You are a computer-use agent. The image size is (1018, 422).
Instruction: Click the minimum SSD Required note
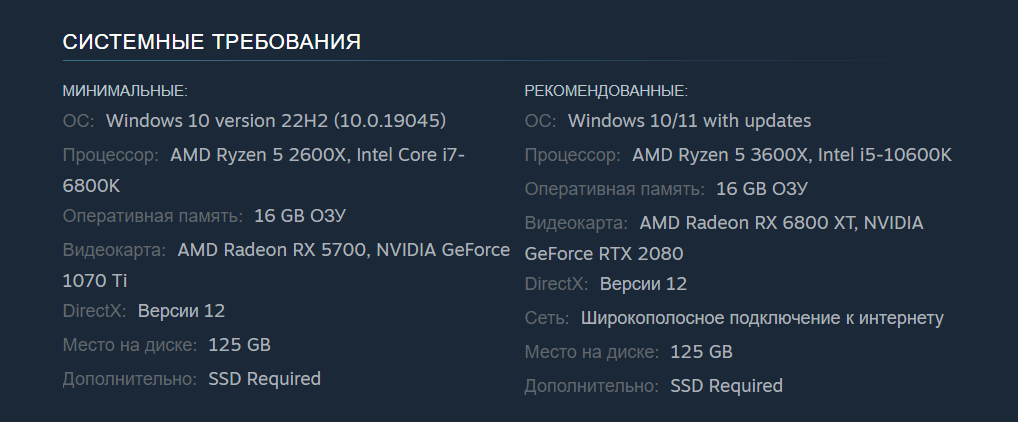264,379
